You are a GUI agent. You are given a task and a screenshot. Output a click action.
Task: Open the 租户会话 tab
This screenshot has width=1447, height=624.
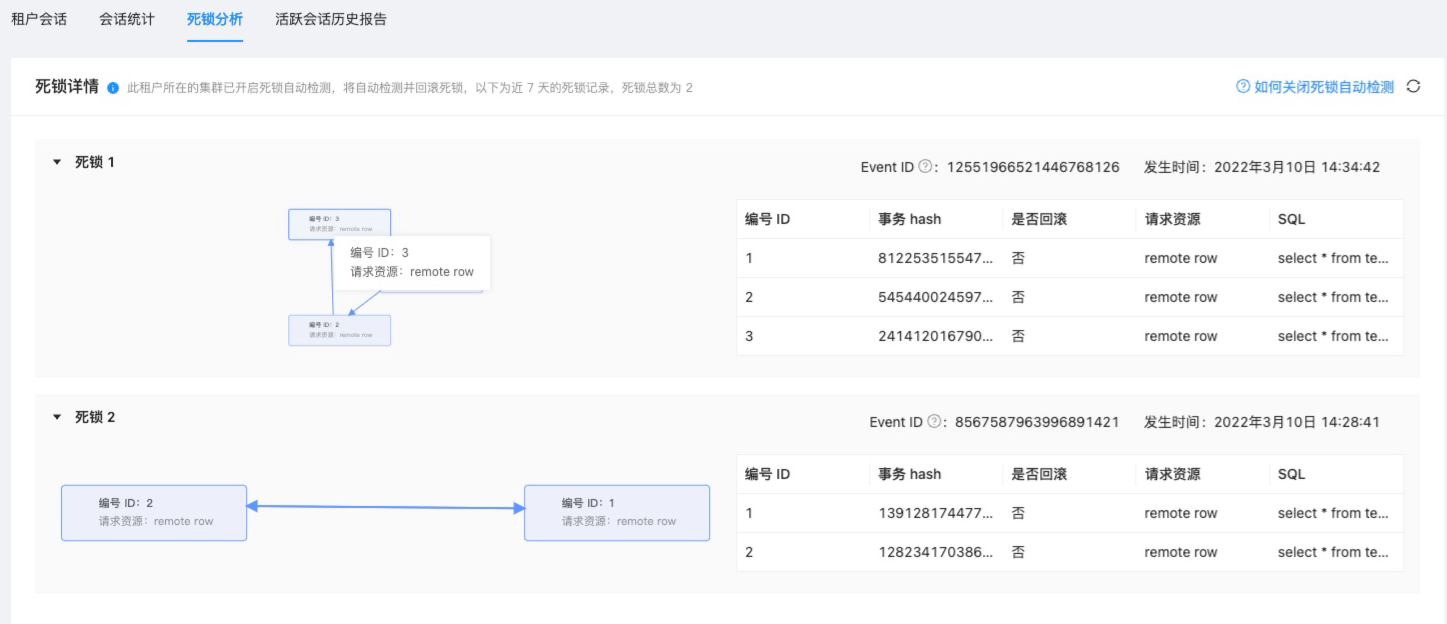tap(39, 19)
